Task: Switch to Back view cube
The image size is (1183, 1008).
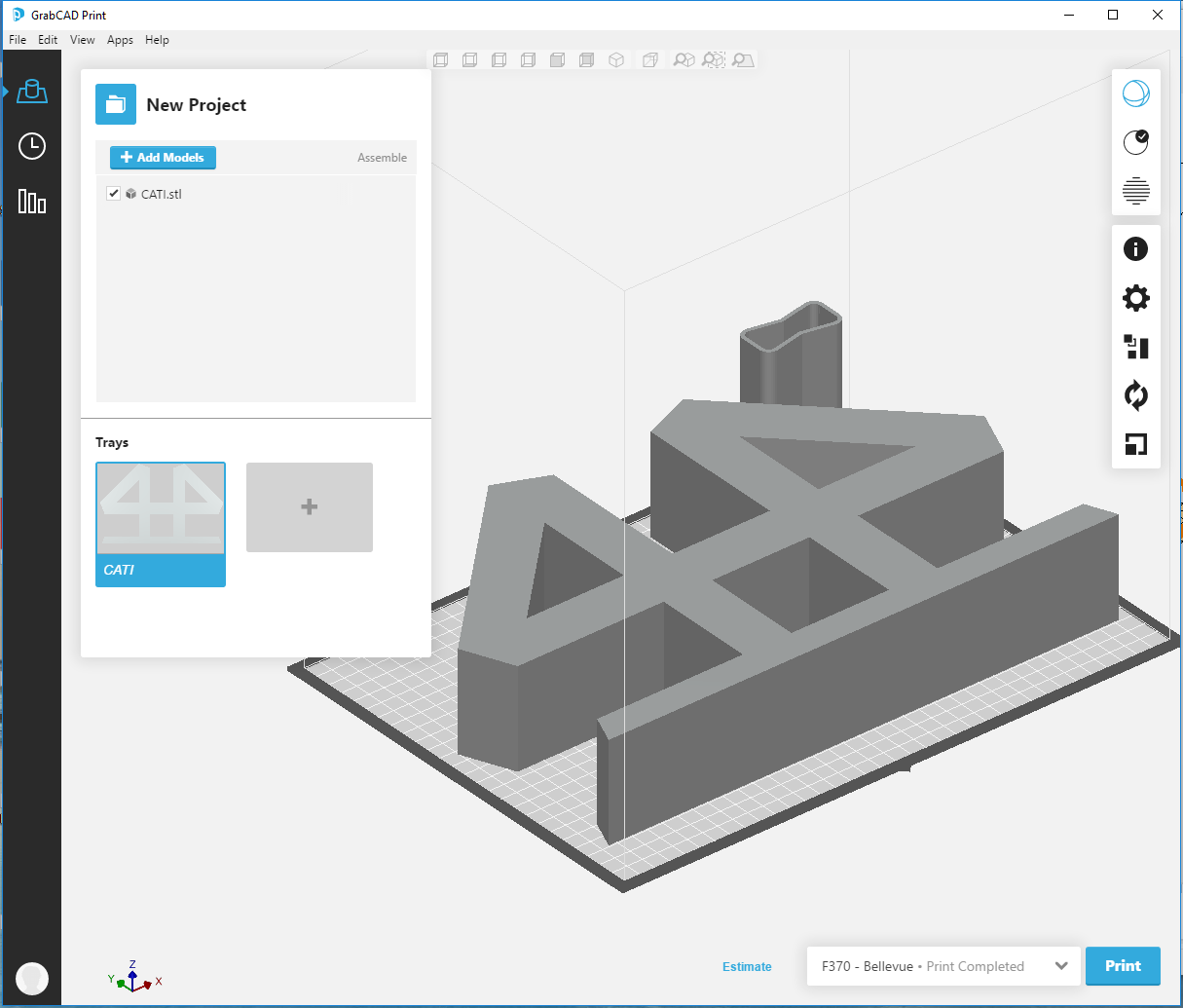Action: coord(586,60)
